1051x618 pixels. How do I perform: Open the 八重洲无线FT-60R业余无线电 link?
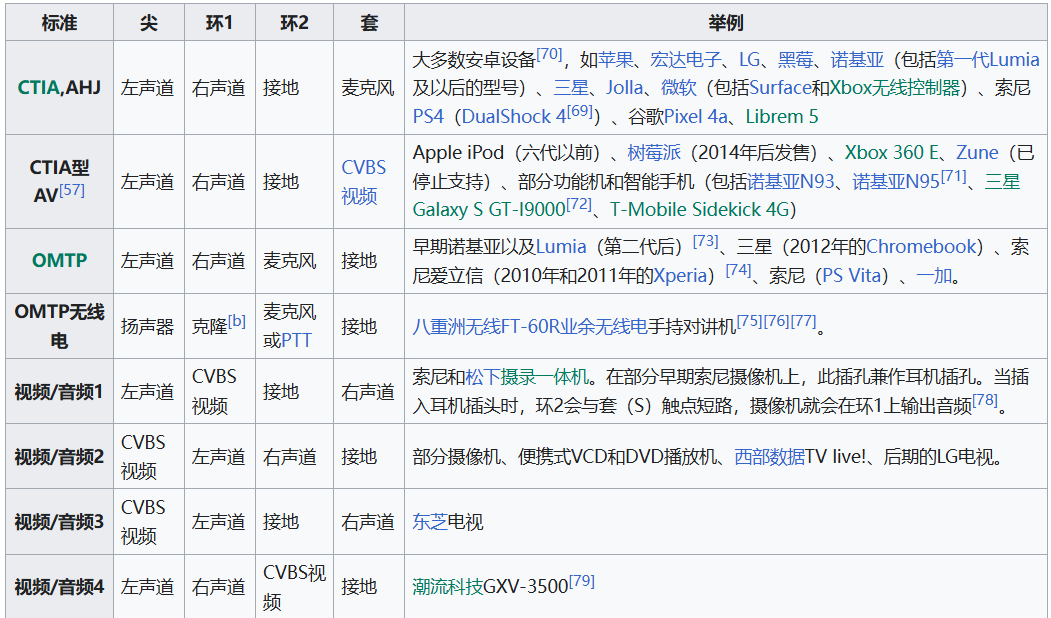(530, 326)
